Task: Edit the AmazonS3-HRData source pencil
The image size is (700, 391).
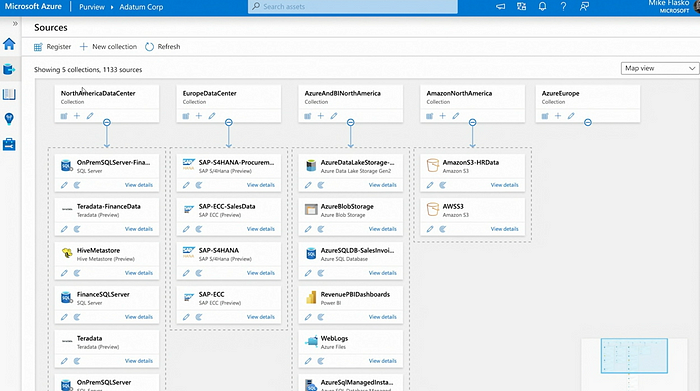Action: click(x=430, y=185)
